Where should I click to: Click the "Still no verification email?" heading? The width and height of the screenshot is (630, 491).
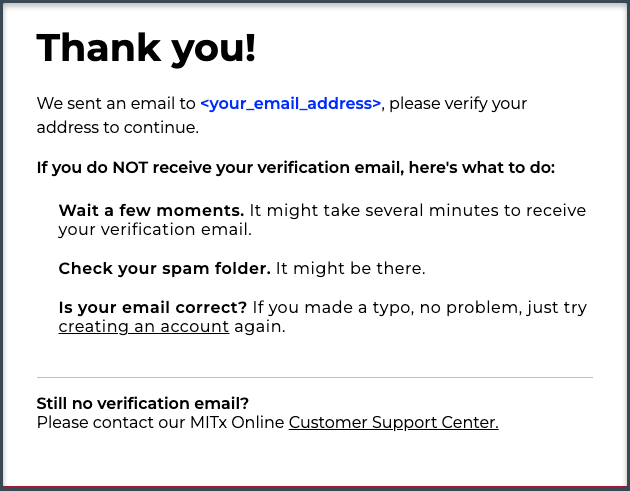(143, 403)
